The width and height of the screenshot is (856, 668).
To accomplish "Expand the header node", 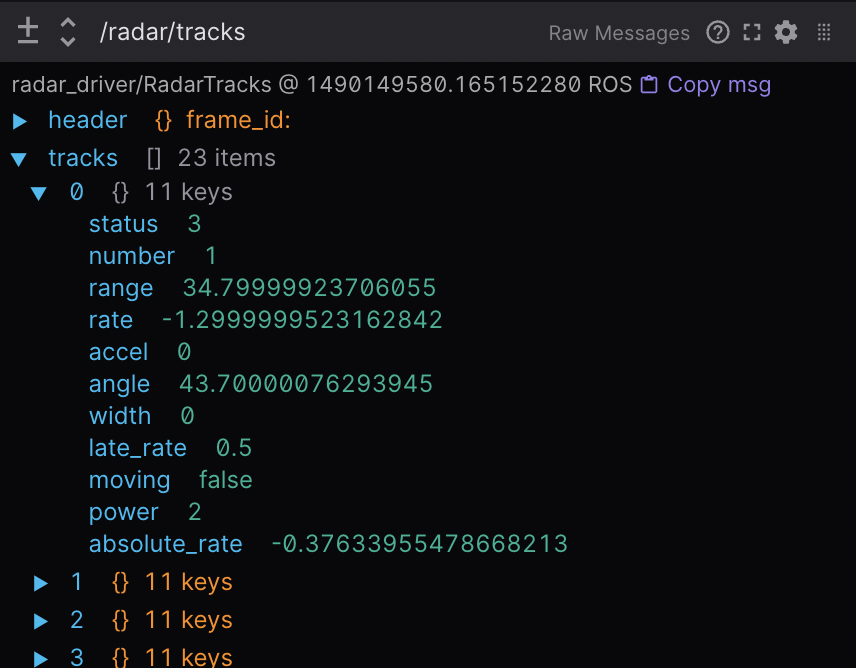I will coord(20,121).
